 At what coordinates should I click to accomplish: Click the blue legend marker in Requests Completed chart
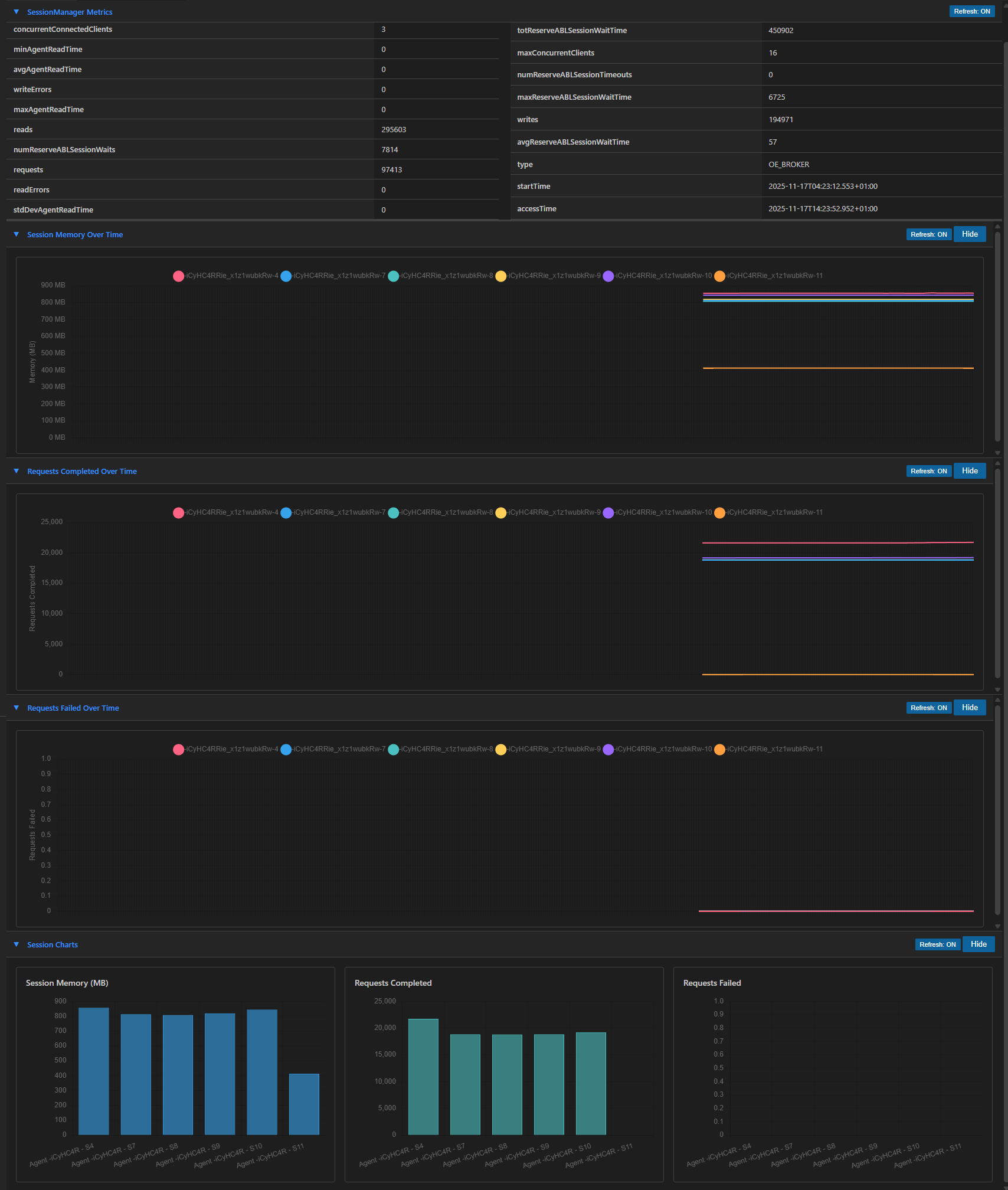pos(286,512)
